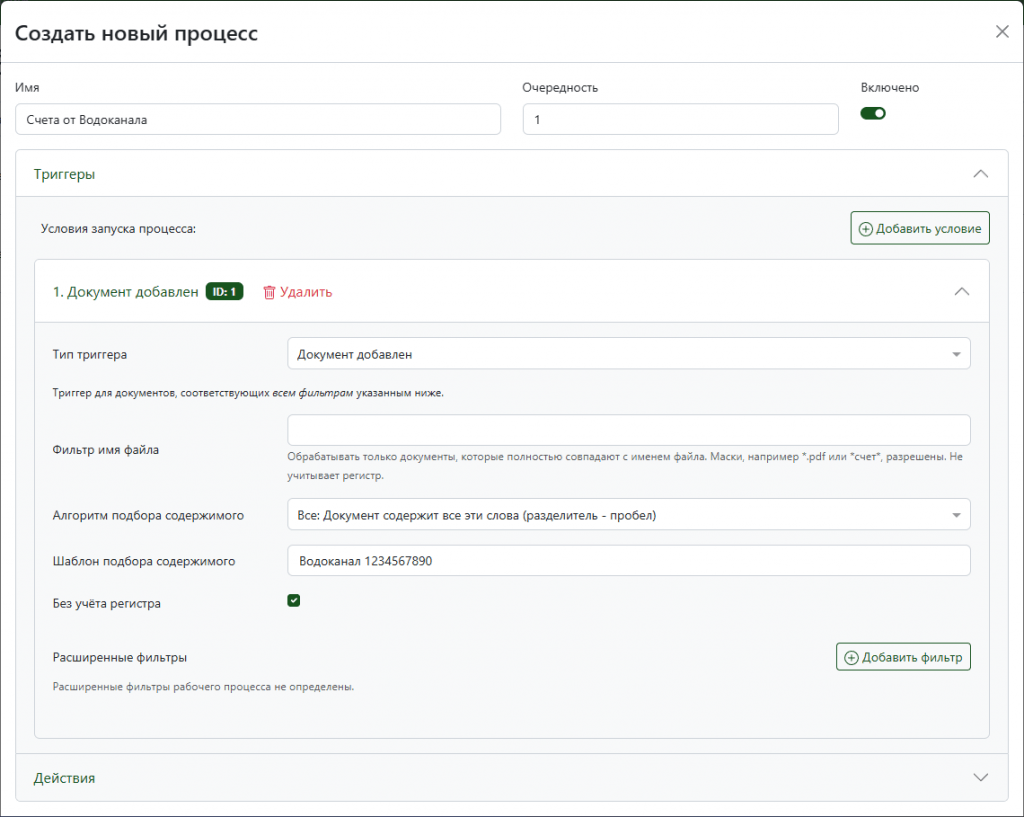Image resolution: width=1024 pixels, height=817 pixels.
Task: Click the Триггеры section title
Action: coord(65,174)
